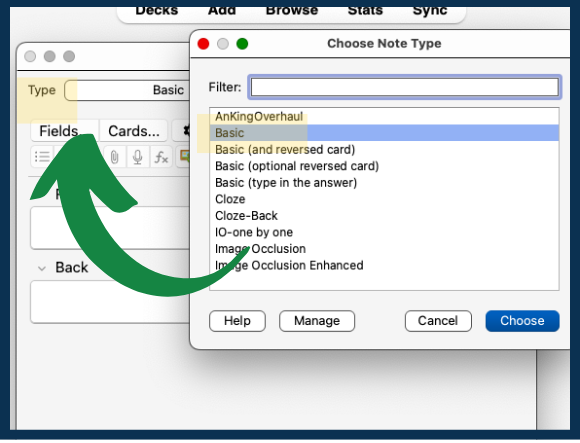Collapse the Back field chevron
580x443 pixels.
(x=42, y=268)
